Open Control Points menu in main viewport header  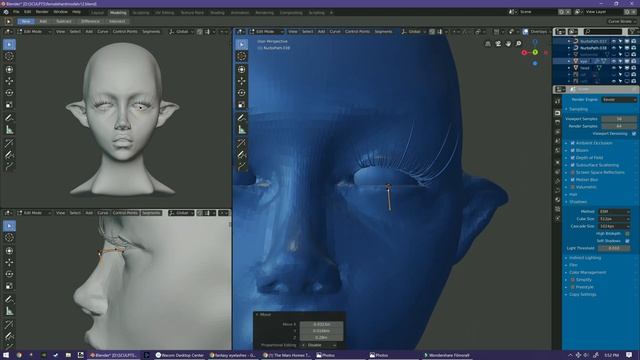pos(357,31)
